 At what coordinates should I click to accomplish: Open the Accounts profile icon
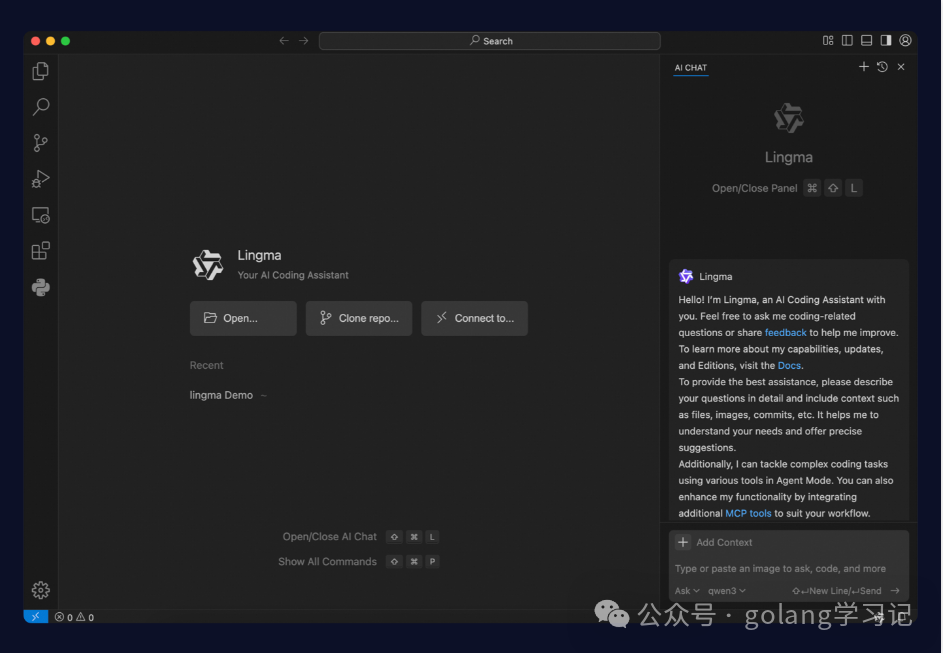(905, 40)
